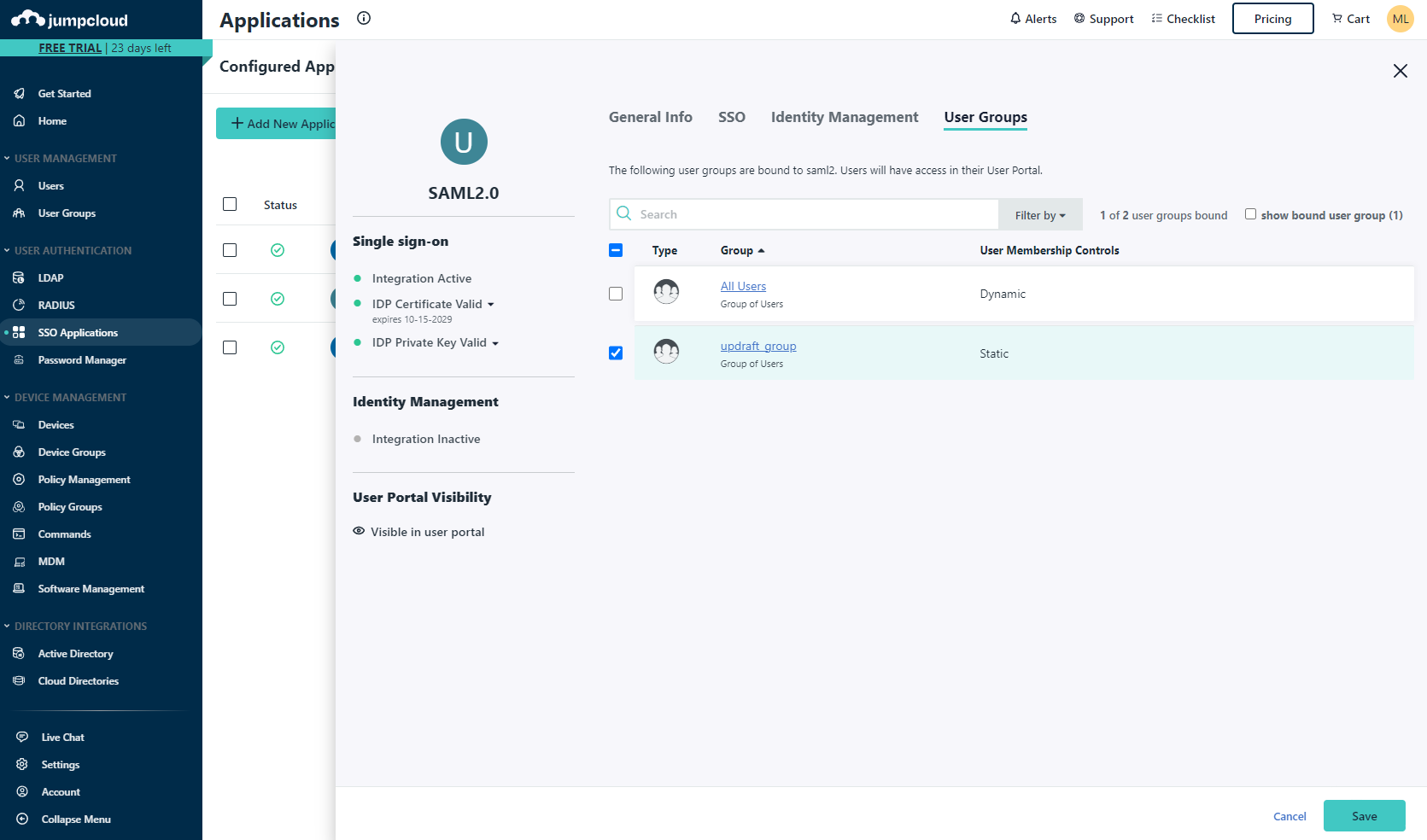Click the Save button
1427x840 pixels.
click(1364, 816)
